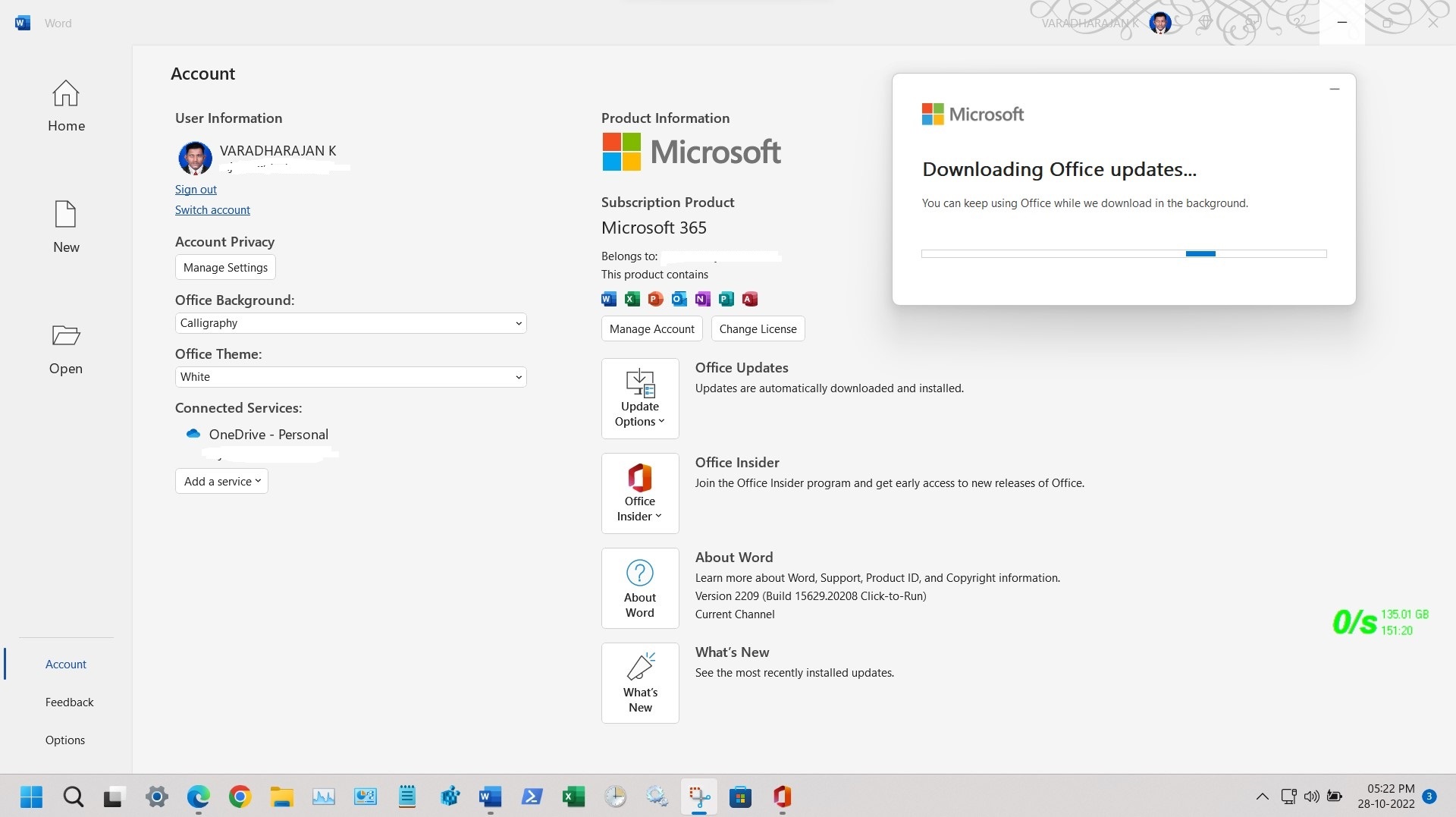Viewport: 1456px width, 817px height.
Task: Show hidden system tray icons
Action: pyautogui.click(x=1263, y=797)
